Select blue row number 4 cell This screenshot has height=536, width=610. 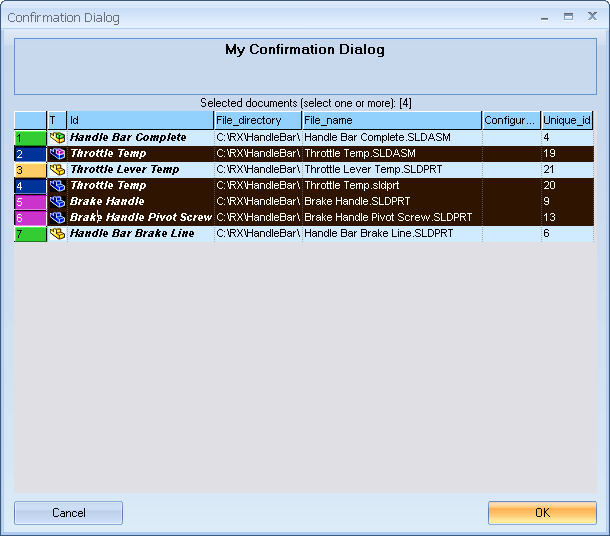tap(30, 186)
